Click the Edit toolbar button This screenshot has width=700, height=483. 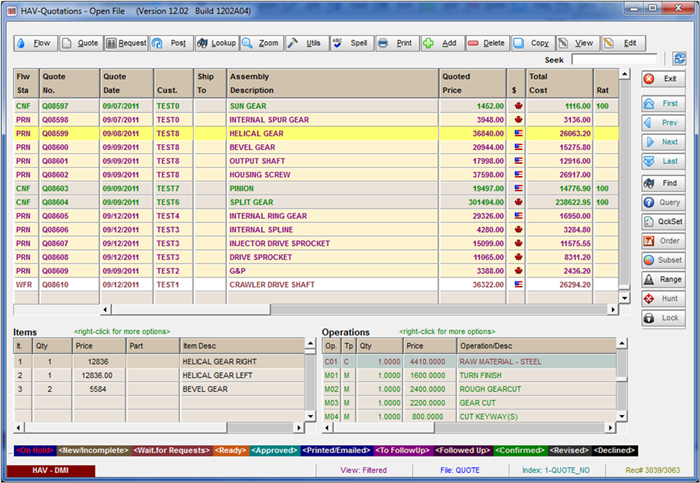pos(624,43)
